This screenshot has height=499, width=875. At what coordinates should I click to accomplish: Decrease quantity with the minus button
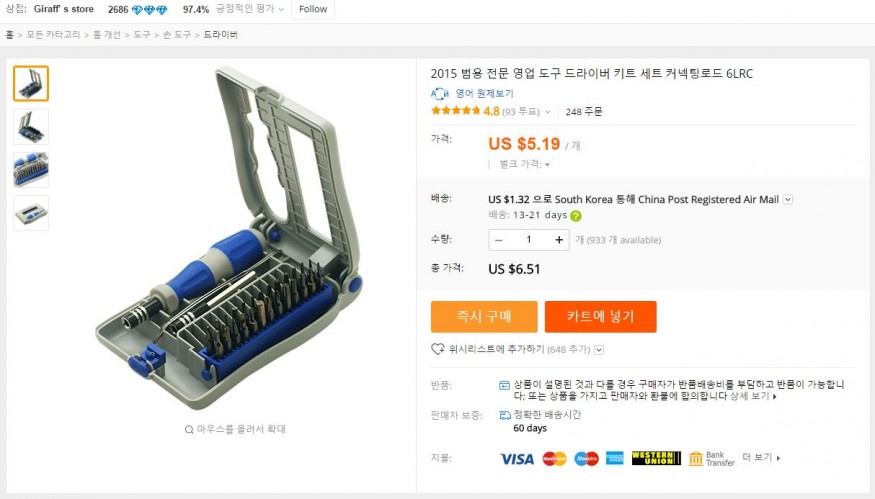click(x=499, y=240)
